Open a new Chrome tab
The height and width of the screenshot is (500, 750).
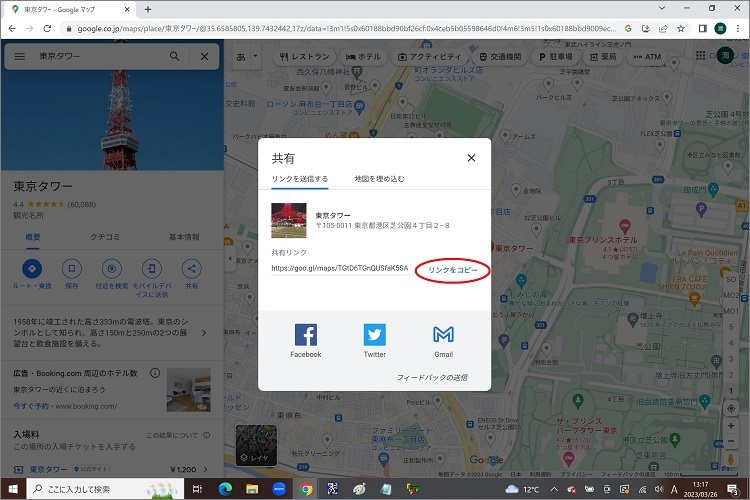(148, 9)
